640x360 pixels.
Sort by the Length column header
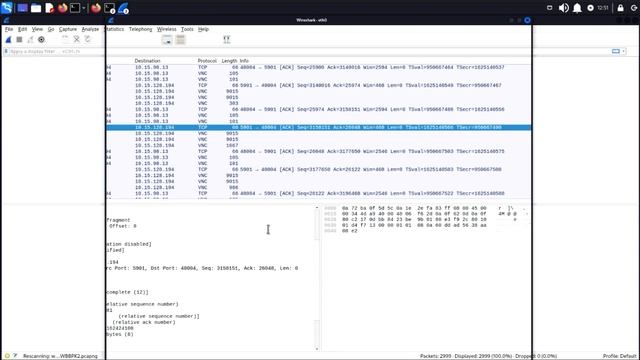coord(229,61)
